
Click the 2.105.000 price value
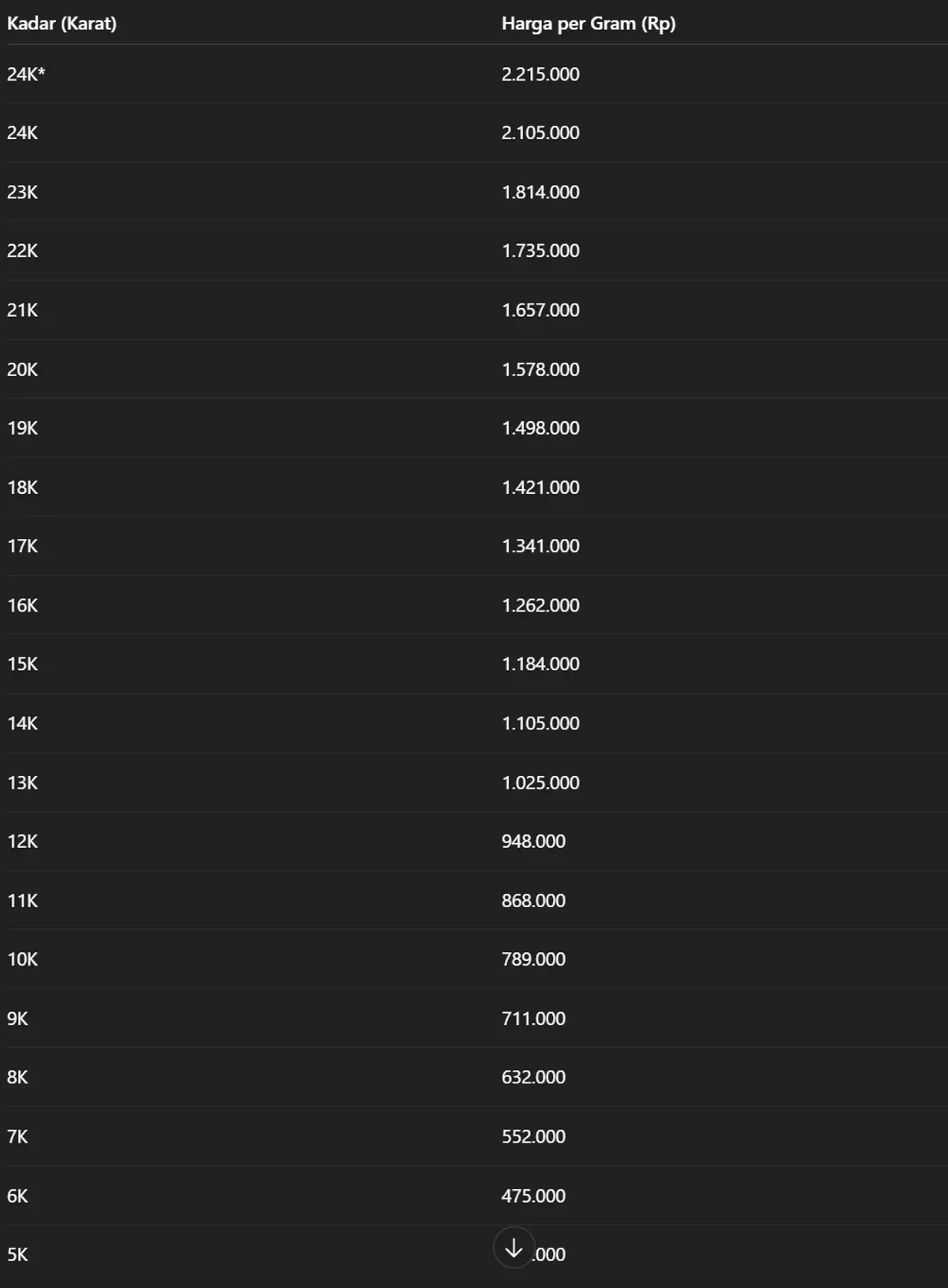point(540,133)
